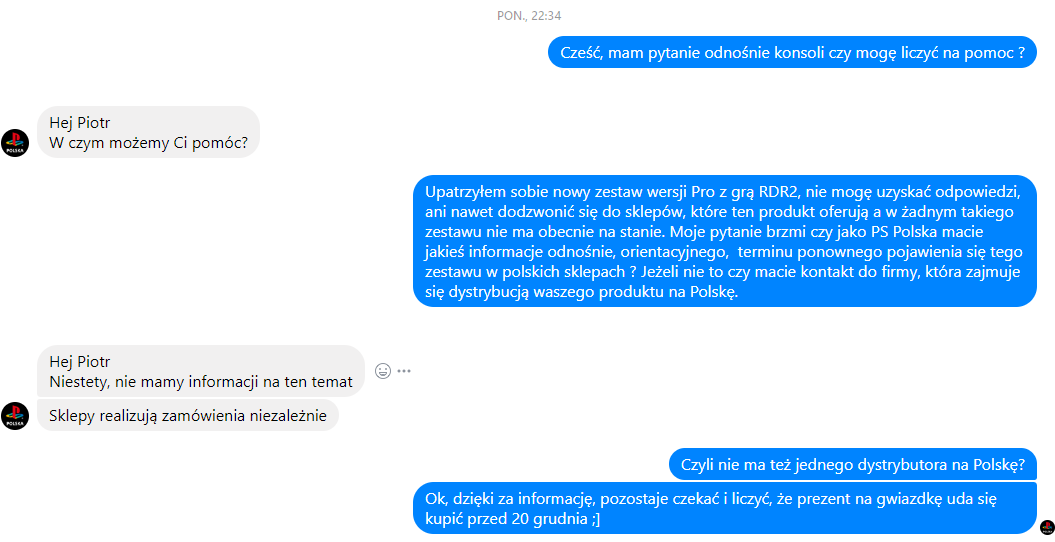
Task: Click 'Hej Piotr' greeting in the second reply bubble
Action: (x=79, y=362)
